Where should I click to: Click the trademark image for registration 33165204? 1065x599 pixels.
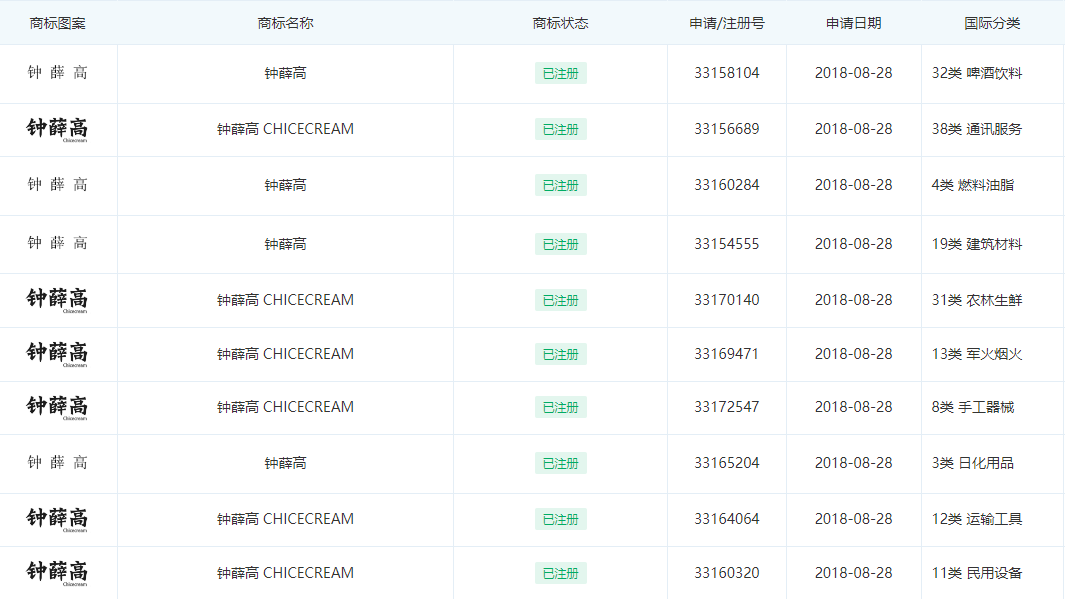click(x=57, y=463)
